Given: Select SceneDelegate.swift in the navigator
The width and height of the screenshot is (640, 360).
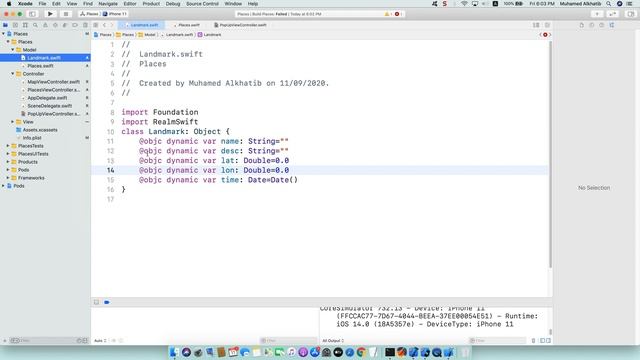Looking at the screenshot, I should click(x=49, y=106).
